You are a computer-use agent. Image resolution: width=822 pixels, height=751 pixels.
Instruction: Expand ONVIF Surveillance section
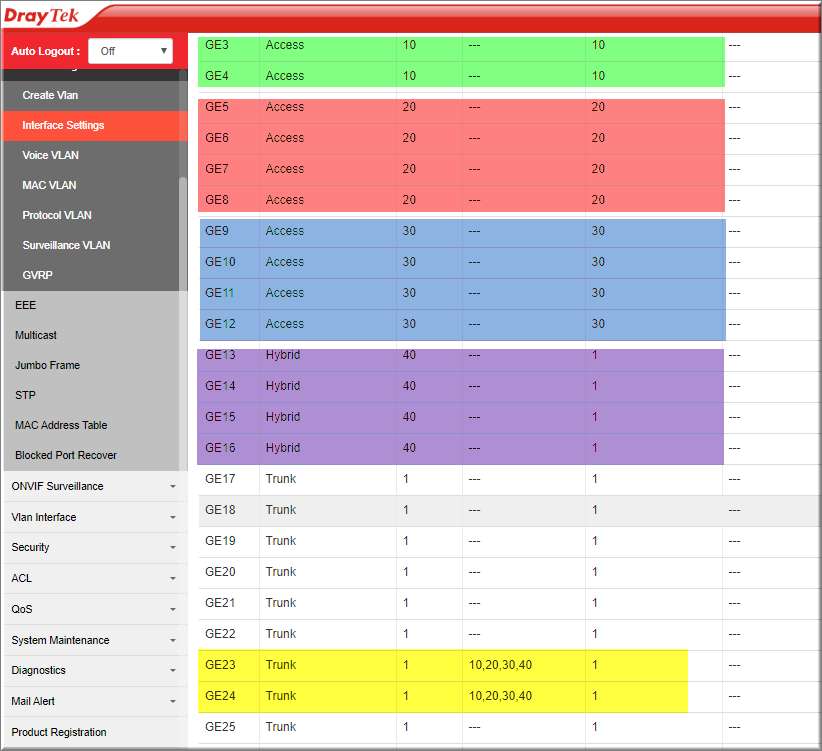(x=94, y=486)
